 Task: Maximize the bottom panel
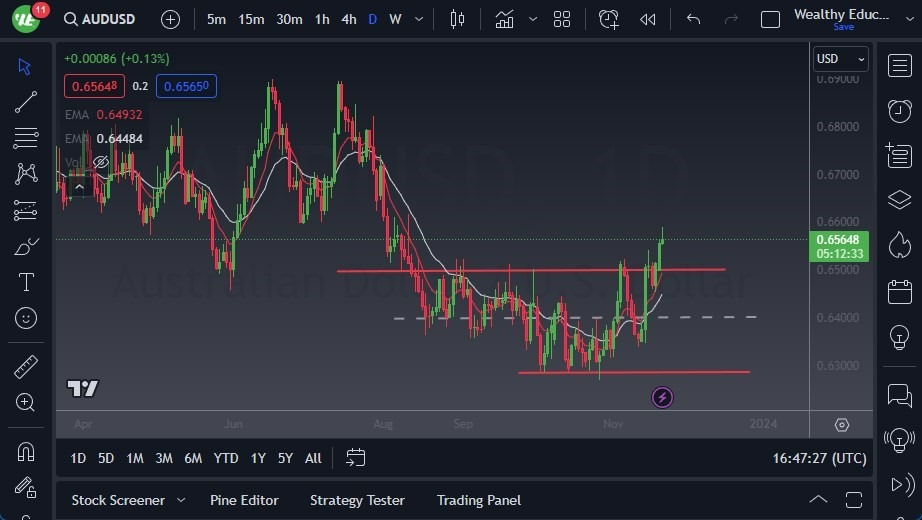point(854,500)
